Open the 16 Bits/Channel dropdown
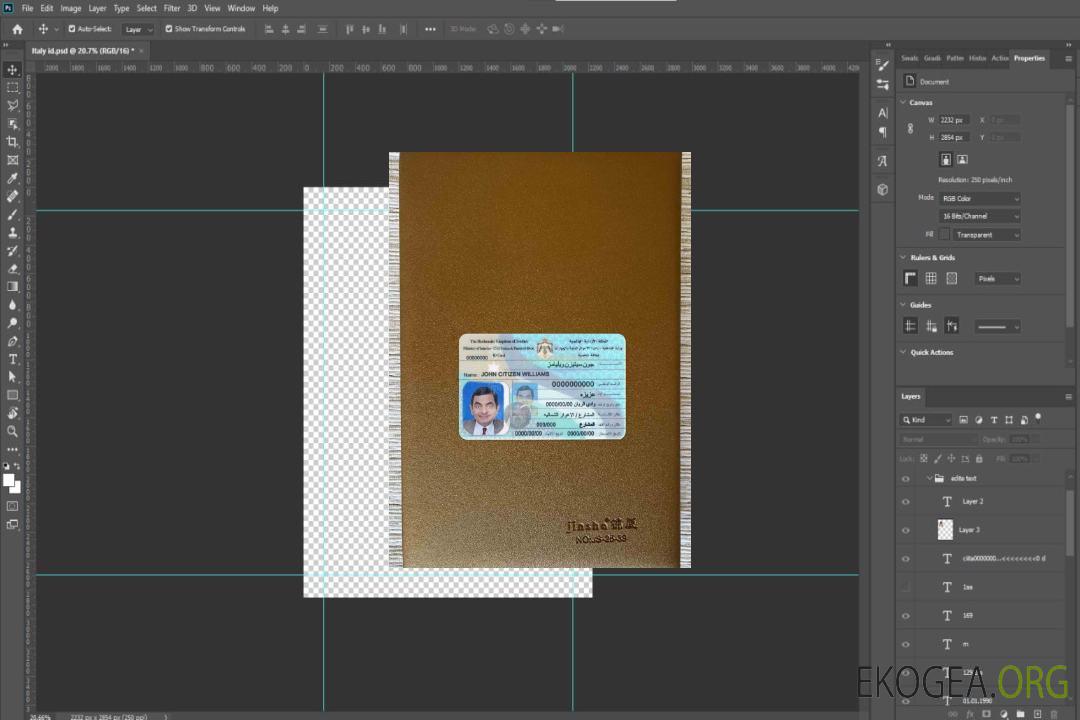The image size is (1080, 720). pyautogui.click(x=979, y=216)
